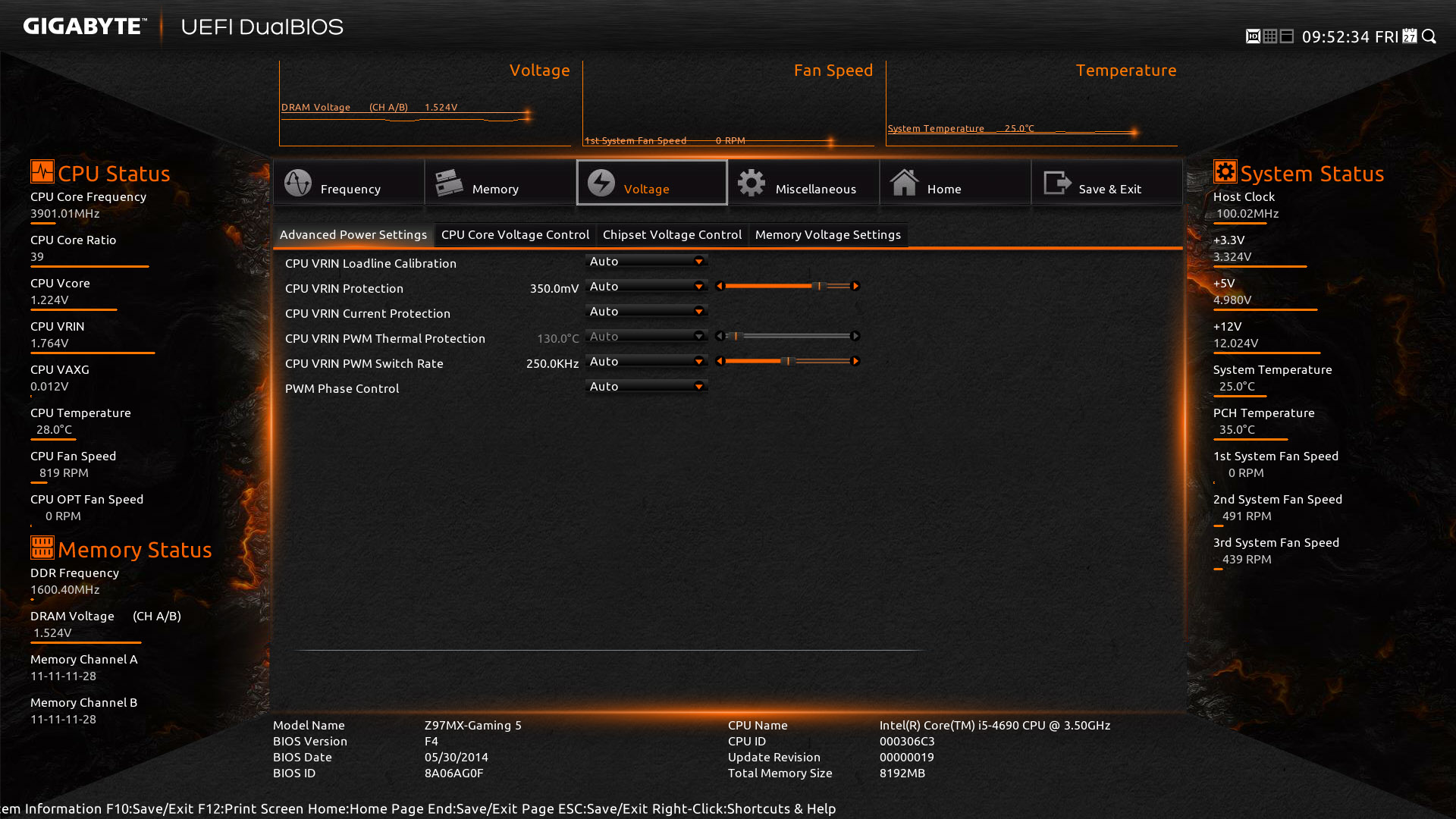Open CPU VRIN Loadline Calibration dropdown
Viewport: 1456px width, 819px height.
click(x=647, y=261)
